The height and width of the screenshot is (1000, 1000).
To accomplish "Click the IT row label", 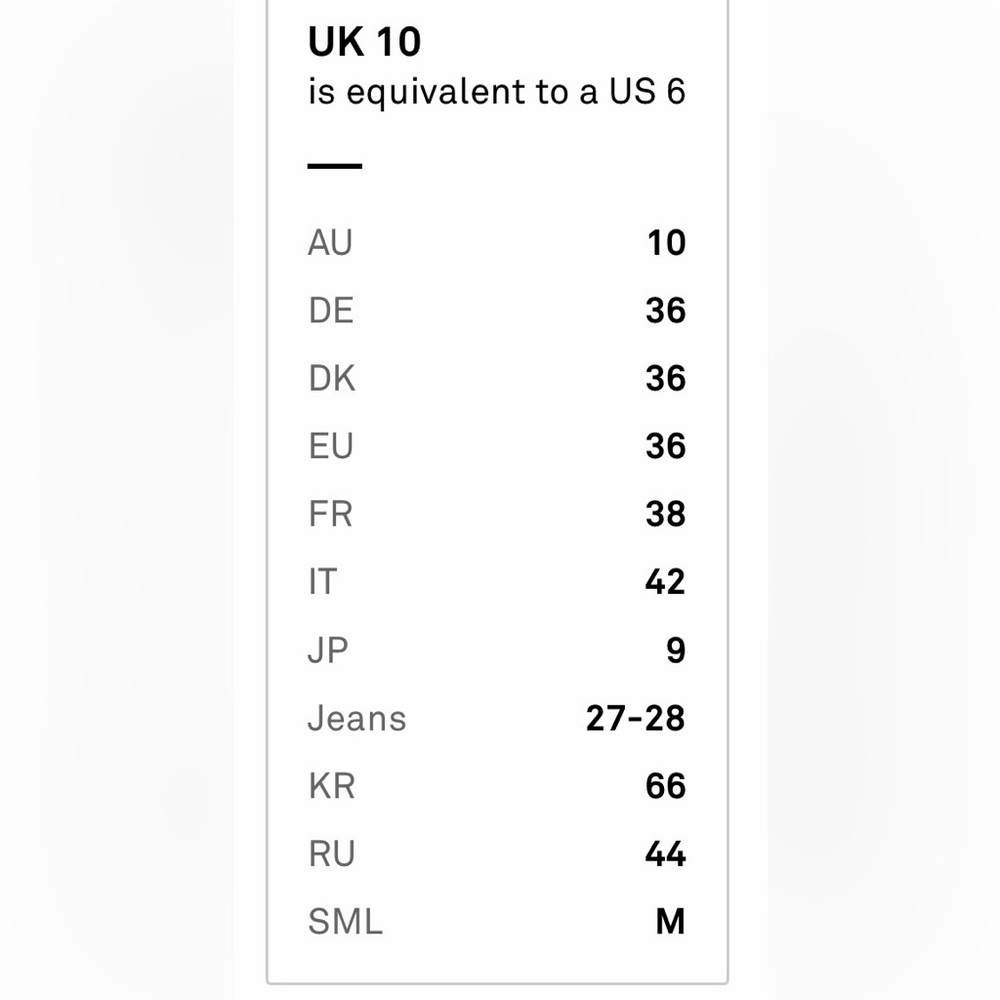I will (x=322, y=582).
